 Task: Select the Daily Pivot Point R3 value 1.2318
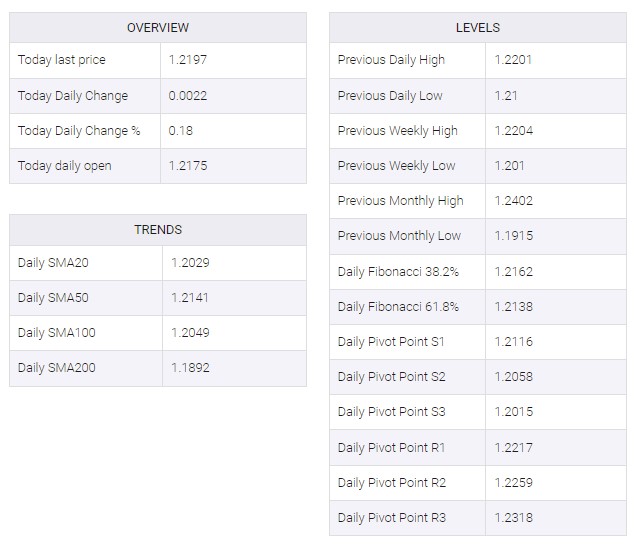(x=514, y=518)
